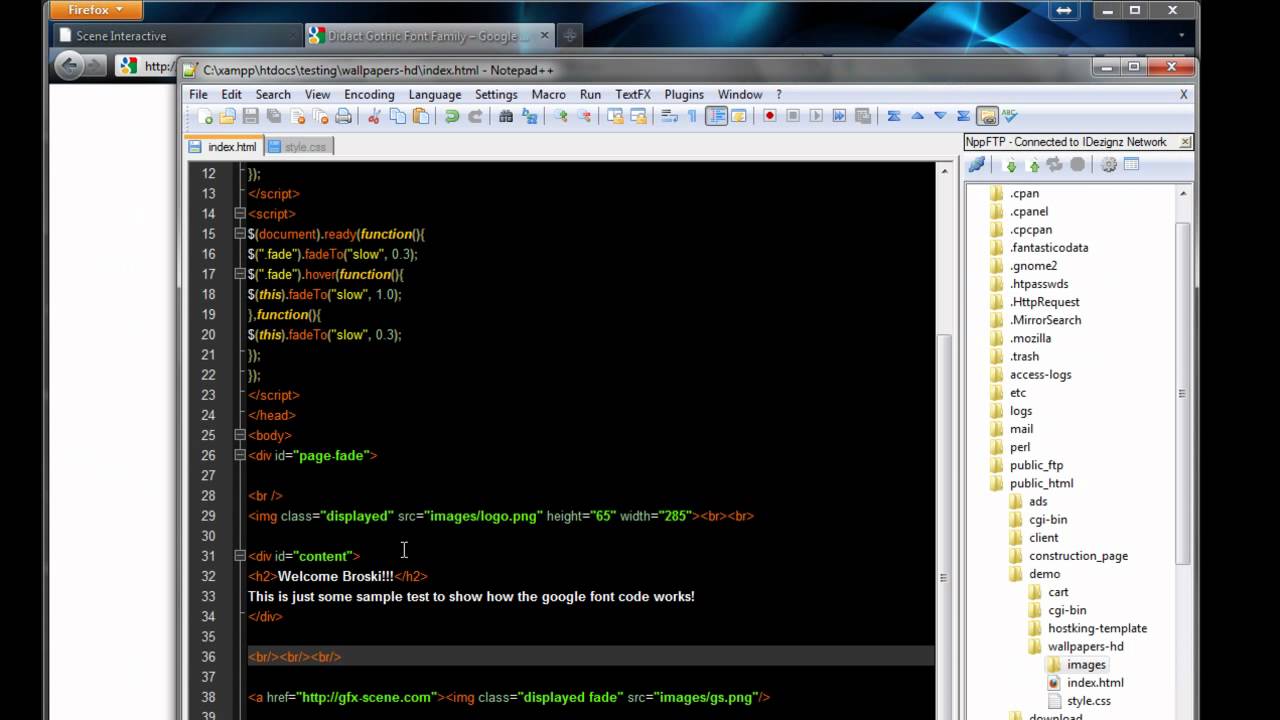This screenshot has width=1280, height=720.
Task: Toggle the indent guide button
Action: 716,117
